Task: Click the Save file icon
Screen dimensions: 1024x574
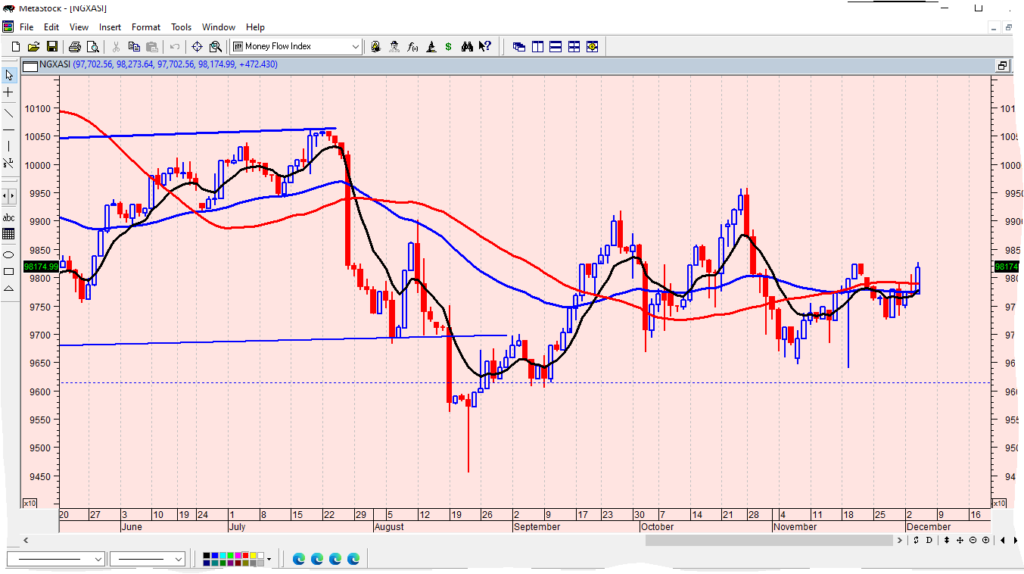Action: point(52,46)
